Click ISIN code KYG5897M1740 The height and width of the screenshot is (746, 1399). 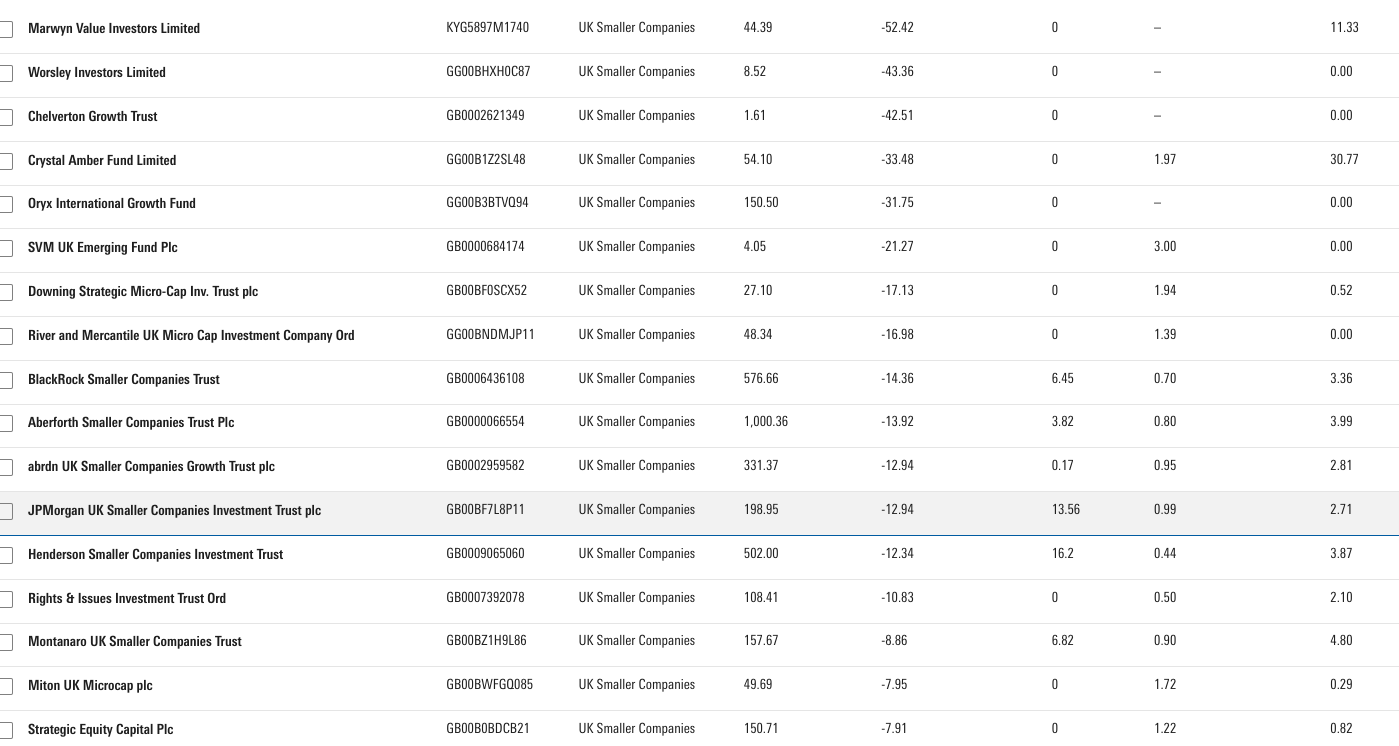(x=488, y=27)
